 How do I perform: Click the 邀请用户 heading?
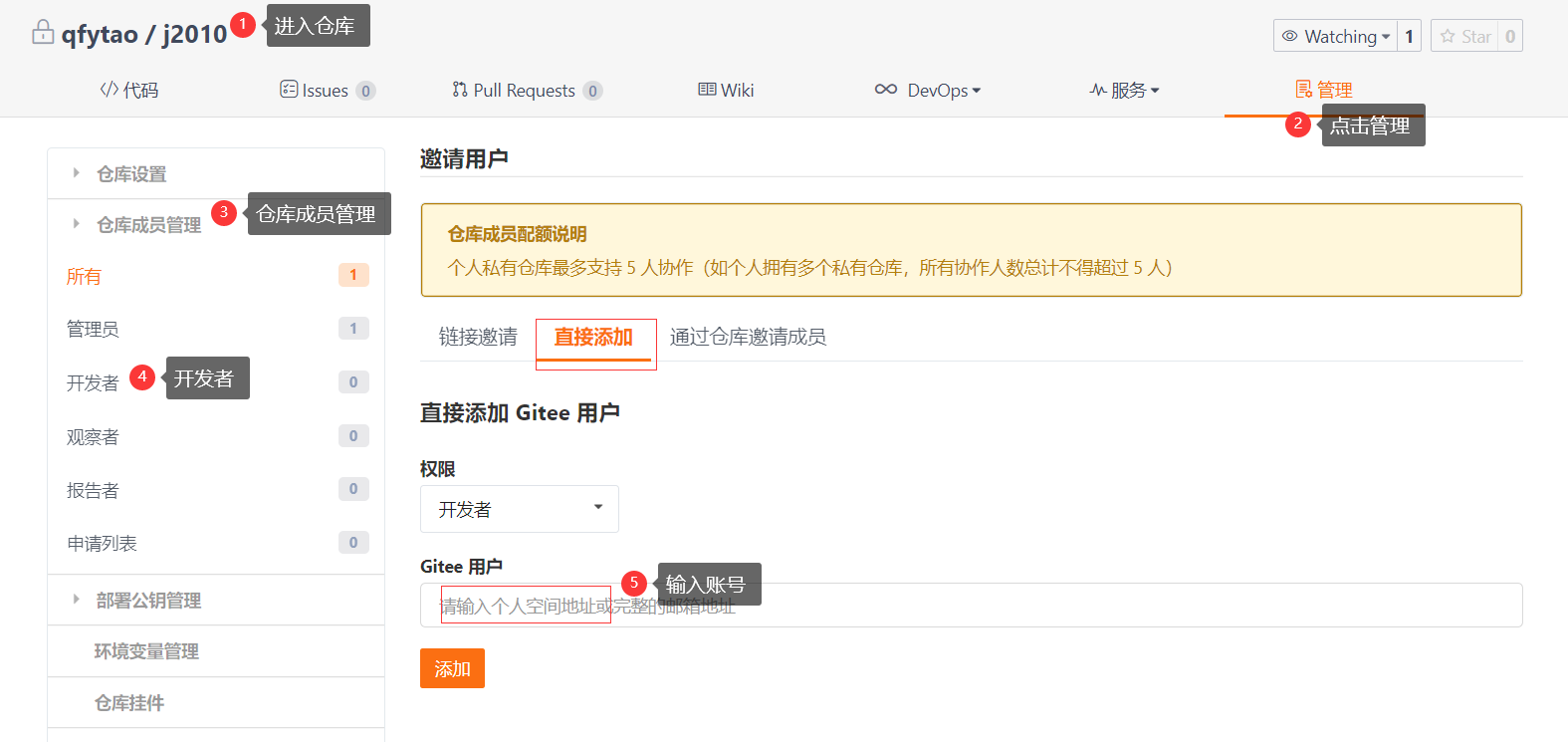pos(464,158)
